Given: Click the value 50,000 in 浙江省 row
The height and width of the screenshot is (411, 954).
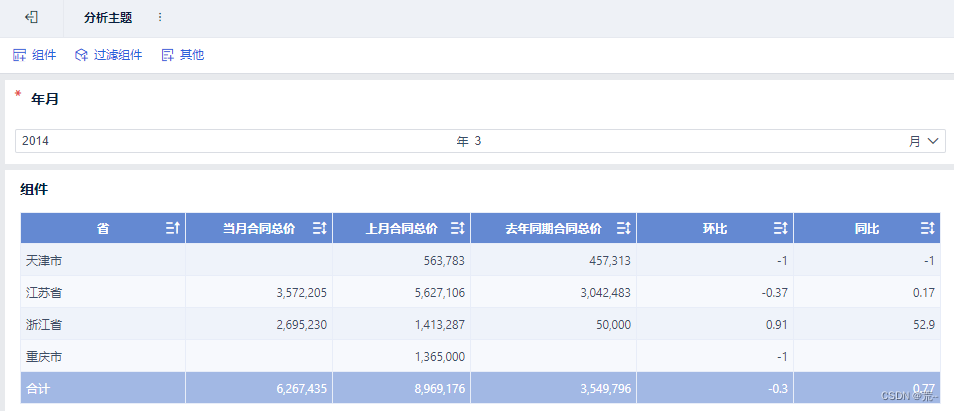Looking at the screenshot, I should click(613, 325).
